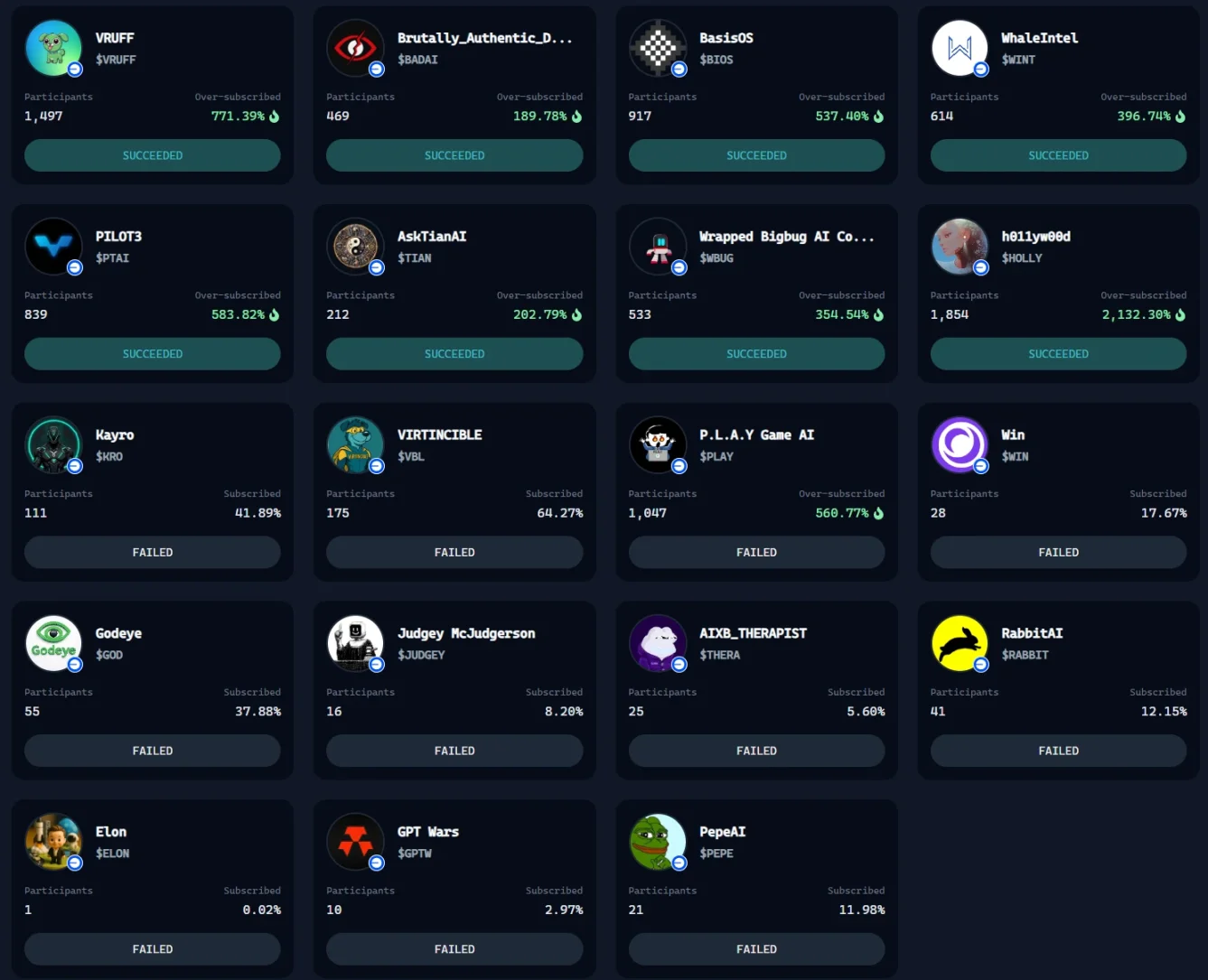This screenshot has width=1208, height=980.
Task: Click the h011yw00d portrait avatar
Action: [x=960, y=247]
